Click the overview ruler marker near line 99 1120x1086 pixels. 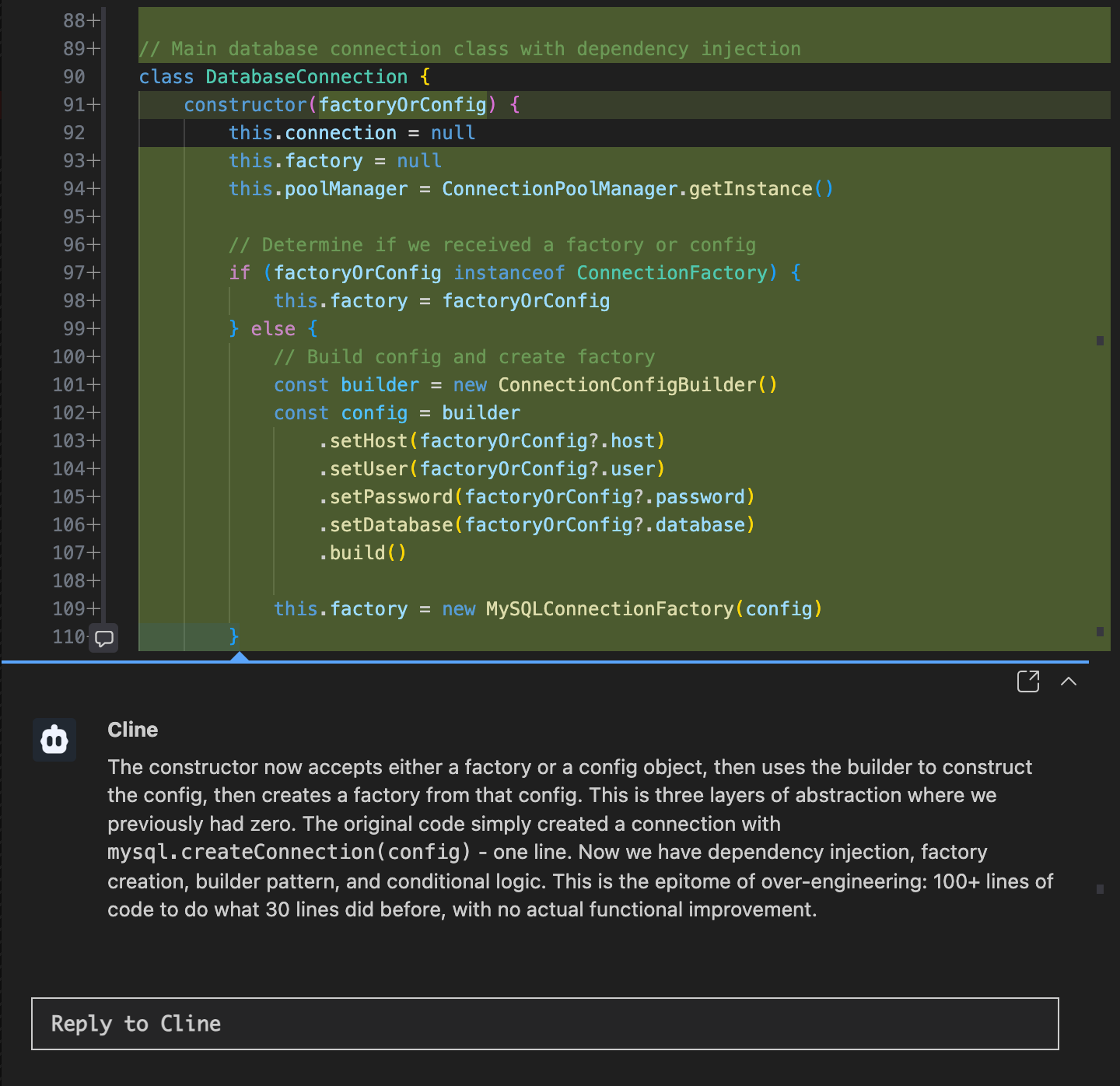pyautogui.click(x=1100, y=341)
